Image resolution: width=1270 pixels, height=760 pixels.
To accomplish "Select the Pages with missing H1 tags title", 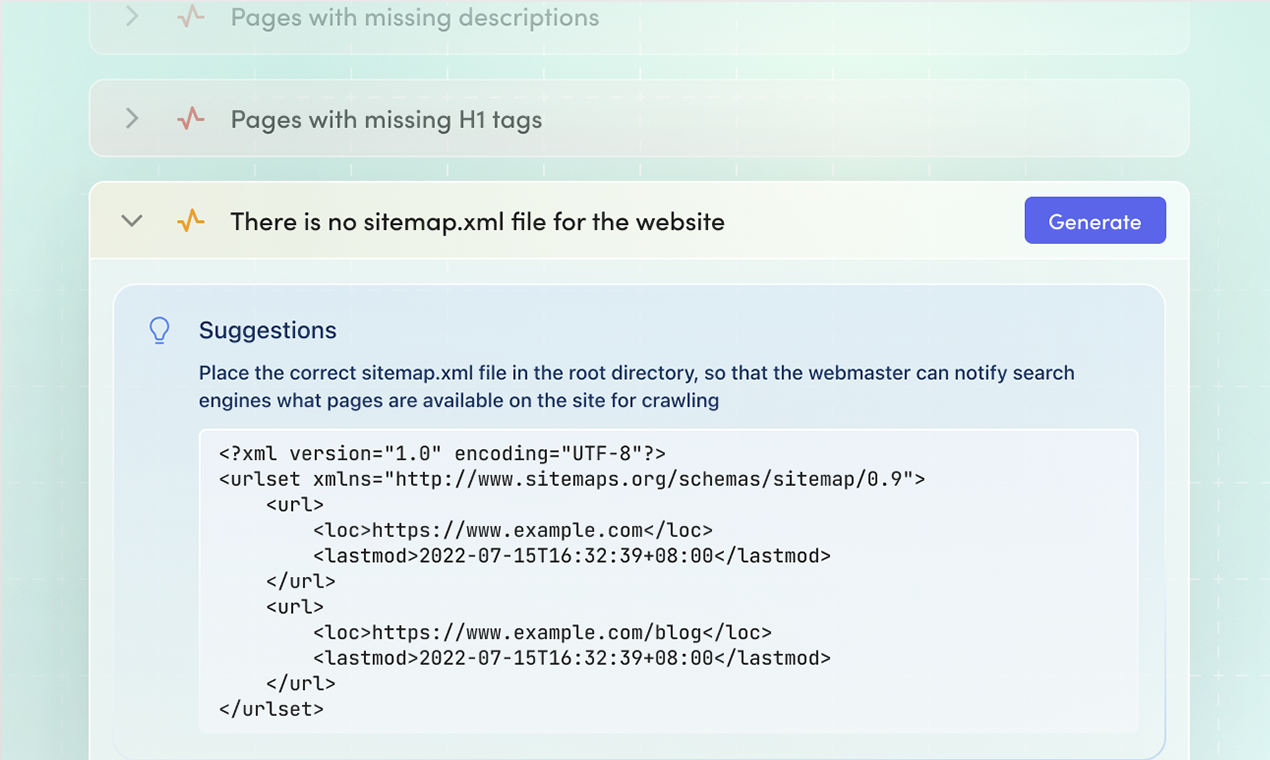I will click(x=386, y=120).
